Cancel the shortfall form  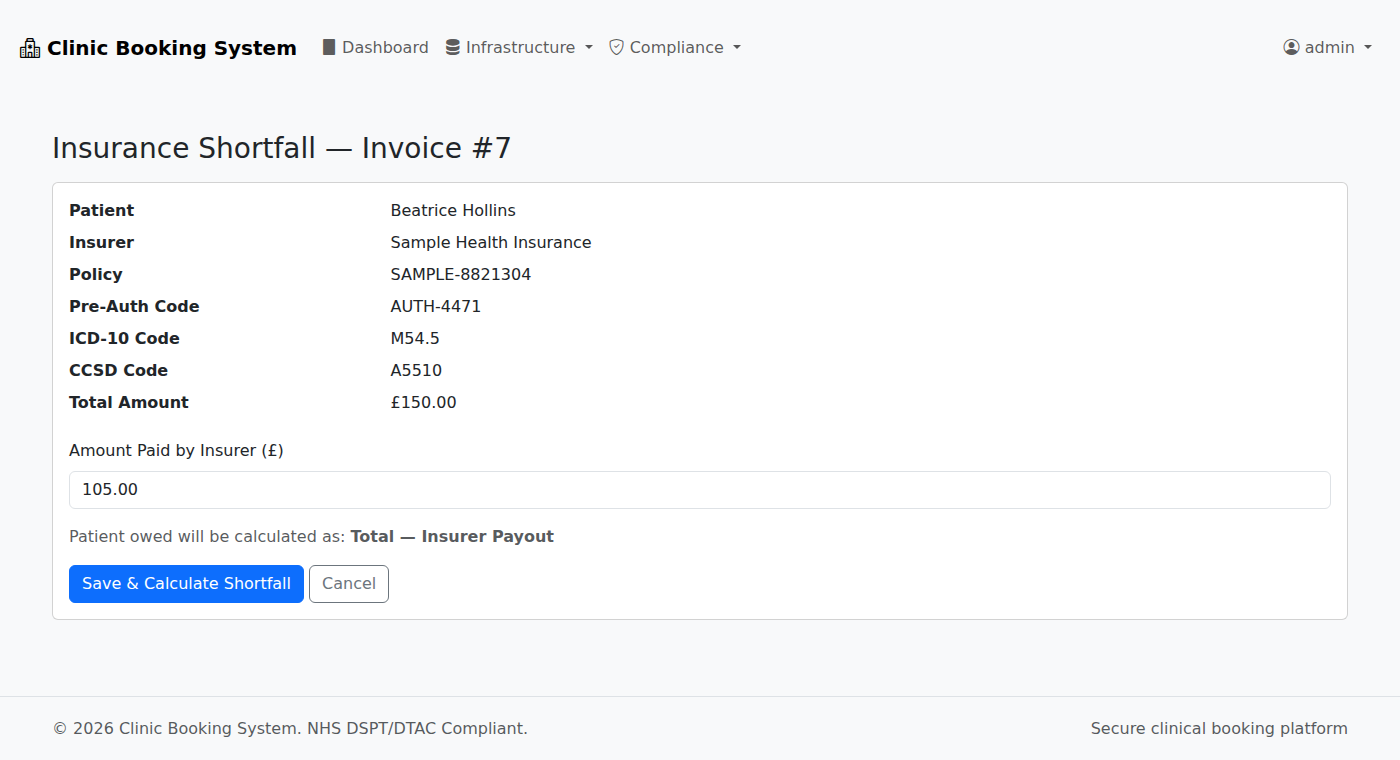(x=349, y=584)
